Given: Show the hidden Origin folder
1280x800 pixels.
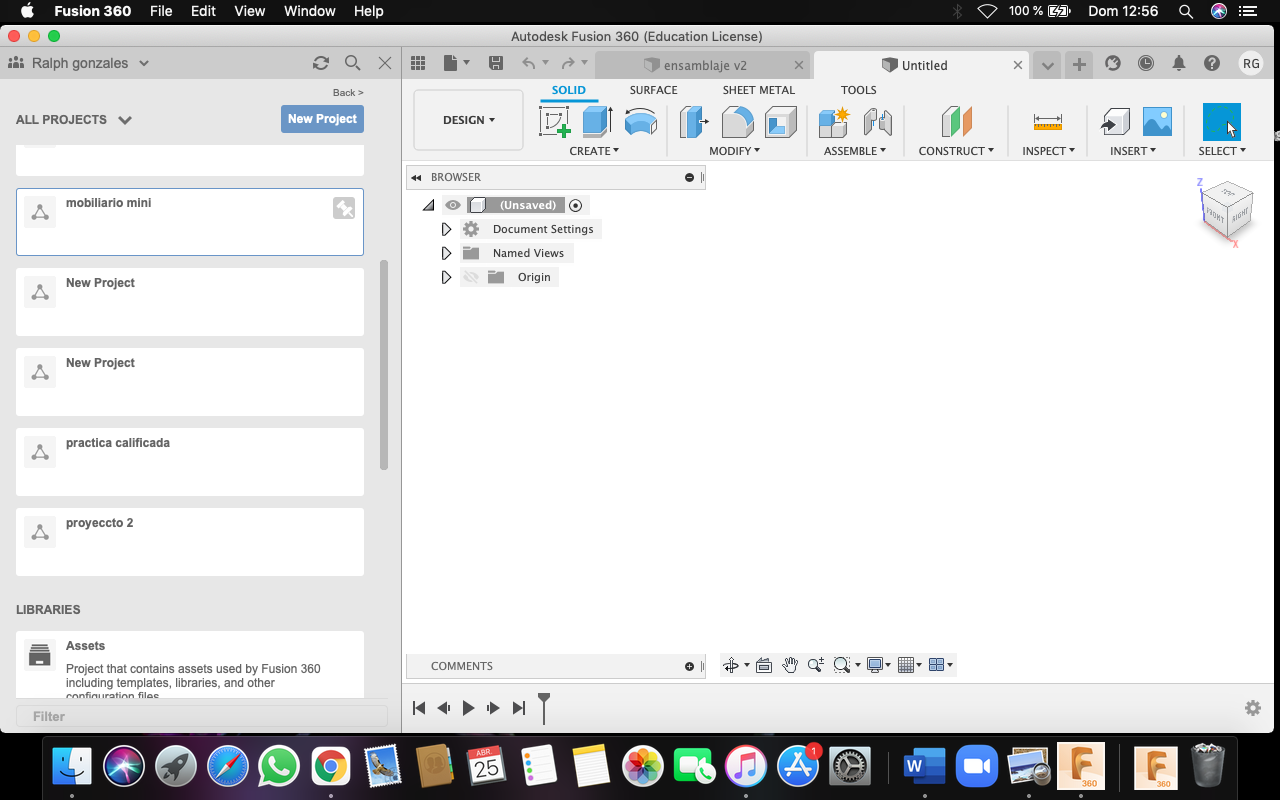Looking at the screenshot, I should tap(471, 277).
